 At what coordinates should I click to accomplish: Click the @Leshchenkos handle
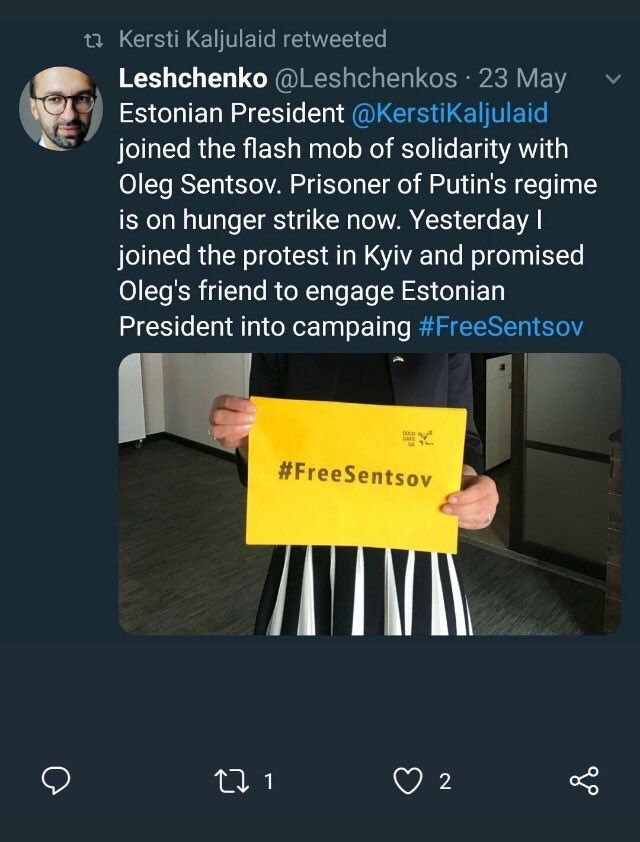(365, 78)
